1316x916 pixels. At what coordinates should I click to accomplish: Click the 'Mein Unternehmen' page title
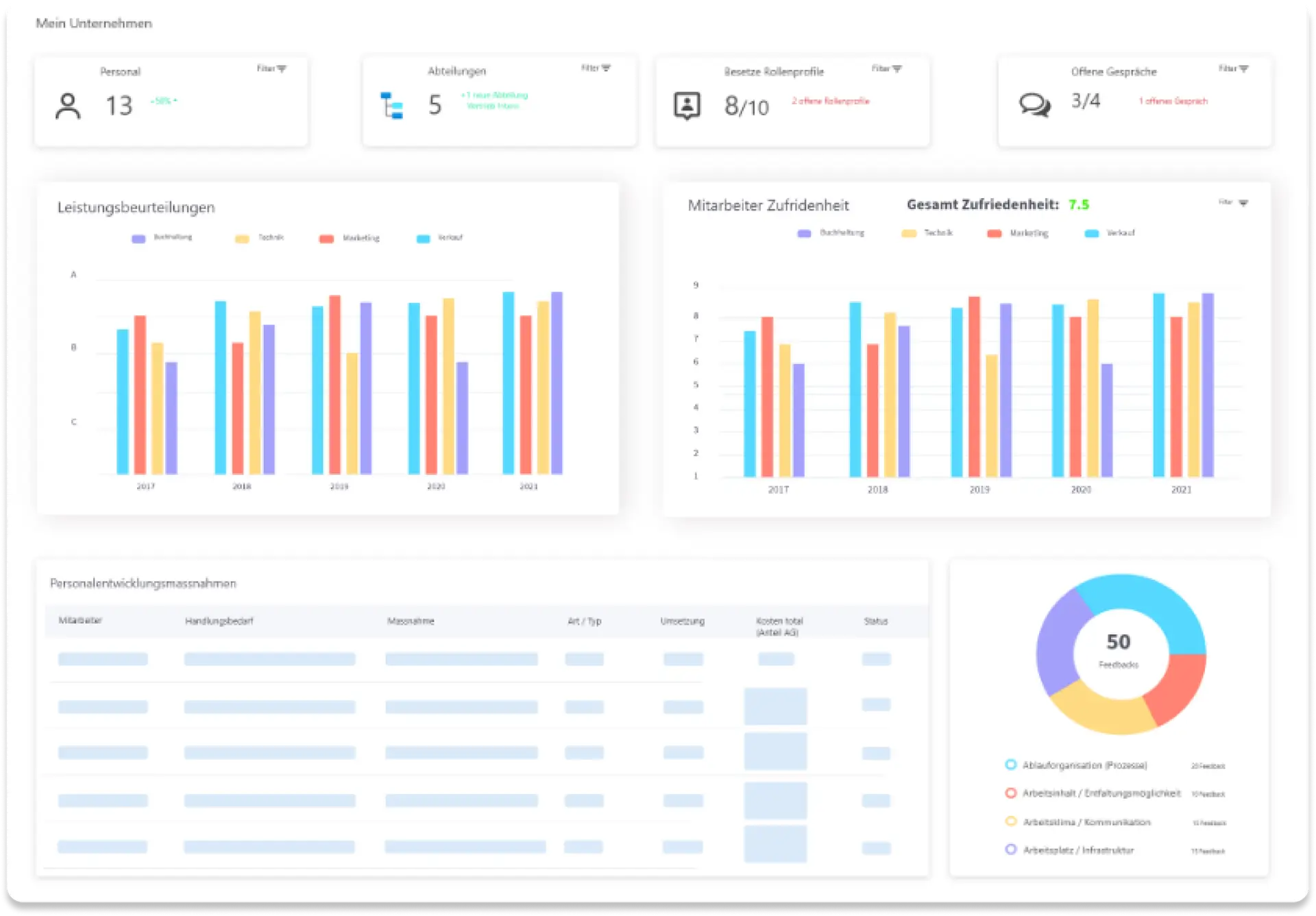tap(94, 23)
